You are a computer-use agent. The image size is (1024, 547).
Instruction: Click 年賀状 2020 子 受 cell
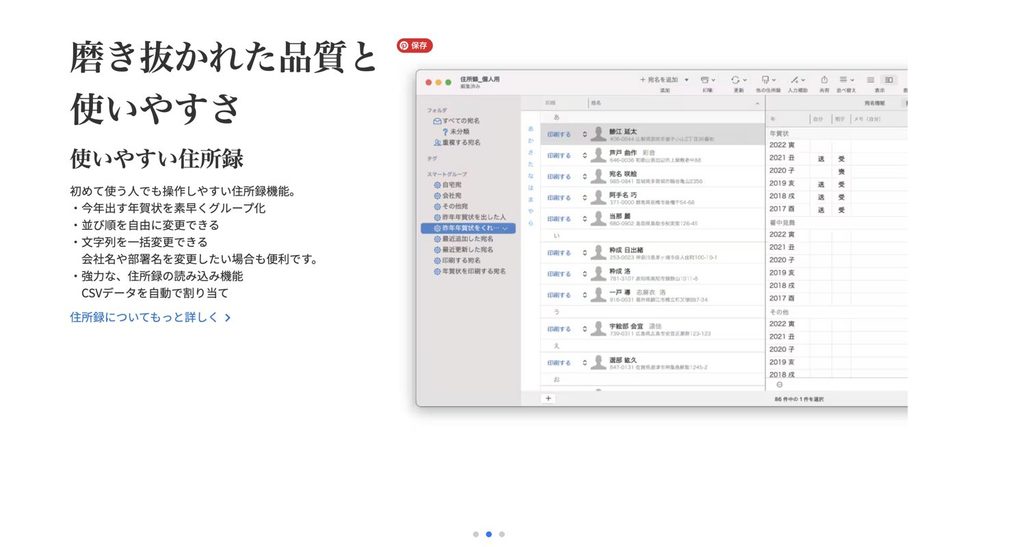pyautogui.click(x=842, y=171)
